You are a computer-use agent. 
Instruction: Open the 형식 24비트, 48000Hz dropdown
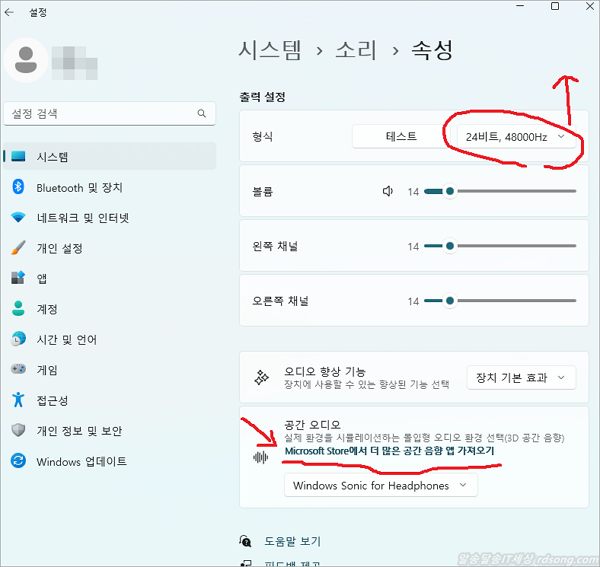(x=517, y=136)
